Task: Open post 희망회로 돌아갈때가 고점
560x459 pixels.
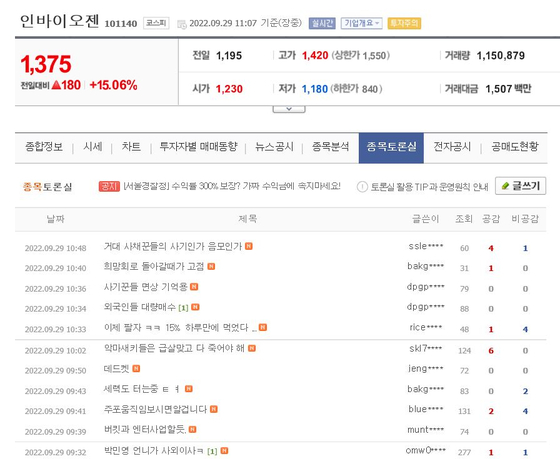Action: tap(154, 266)
